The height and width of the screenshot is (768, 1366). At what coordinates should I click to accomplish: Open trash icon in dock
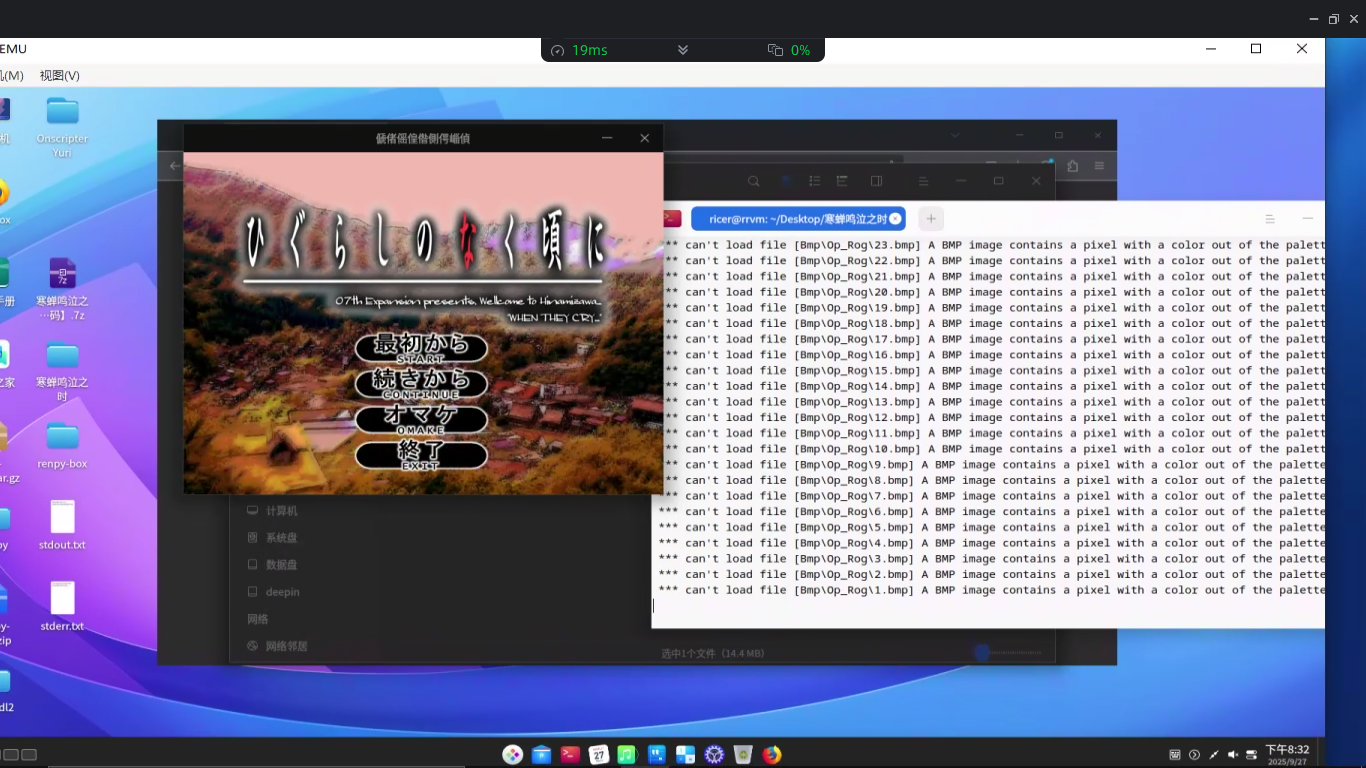point(743,755)
